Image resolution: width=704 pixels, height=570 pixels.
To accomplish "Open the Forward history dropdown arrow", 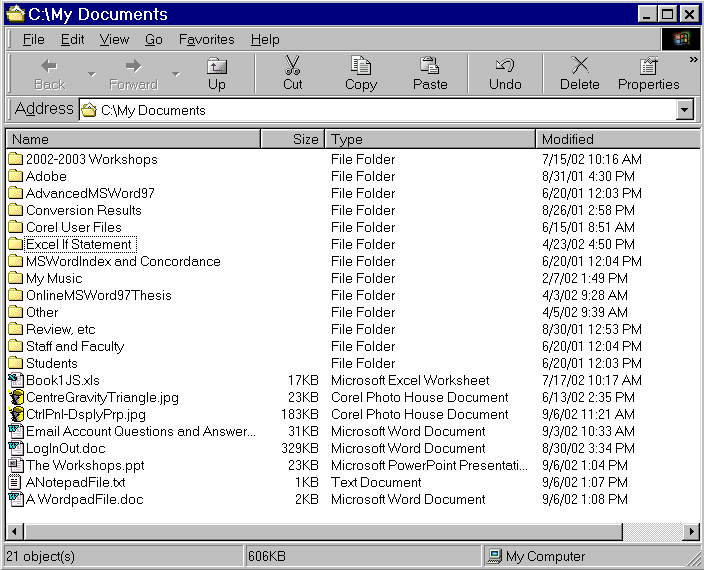I will click(x=176, y=74).
